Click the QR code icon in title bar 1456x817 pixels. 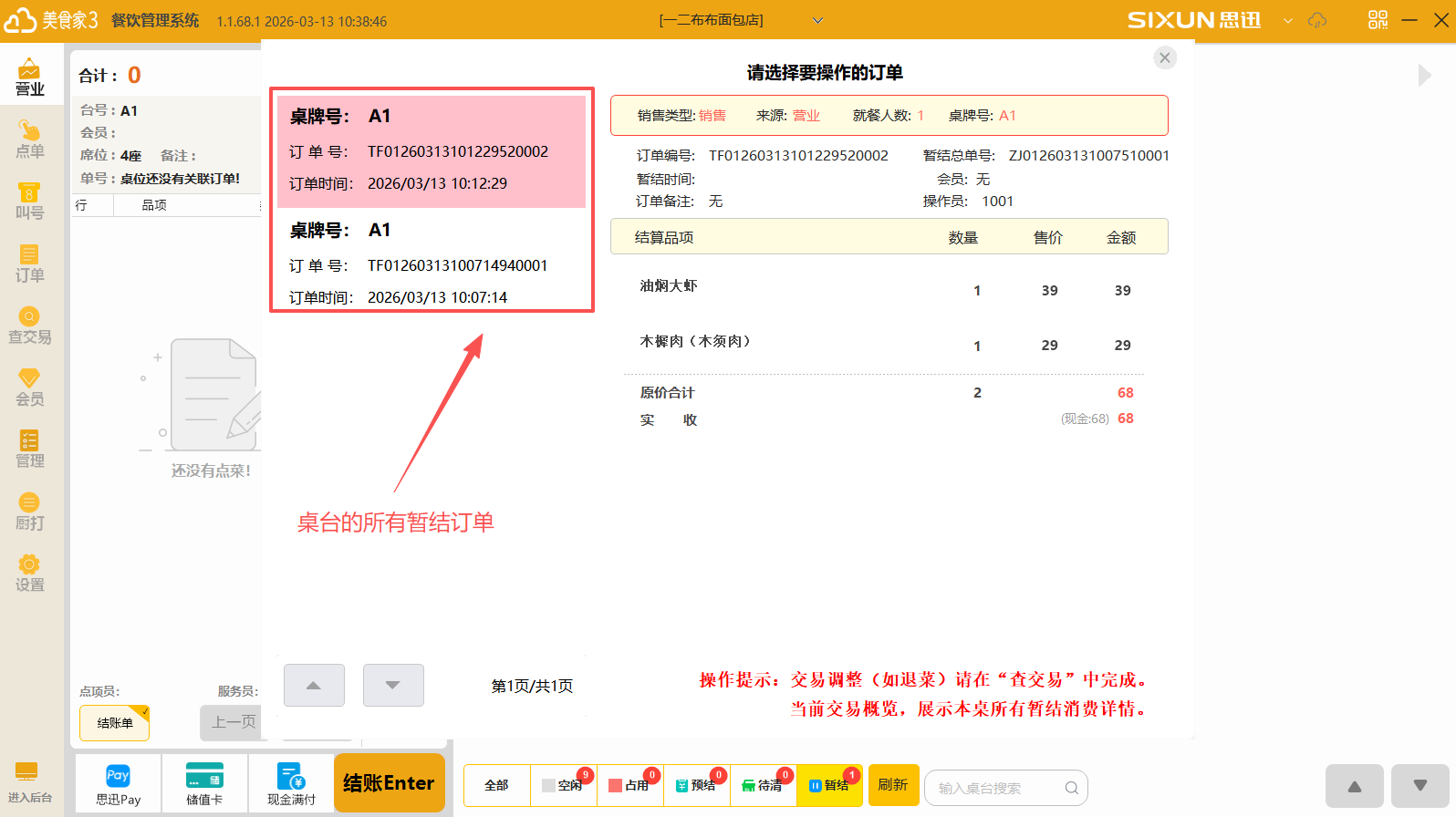(1378, 20)
